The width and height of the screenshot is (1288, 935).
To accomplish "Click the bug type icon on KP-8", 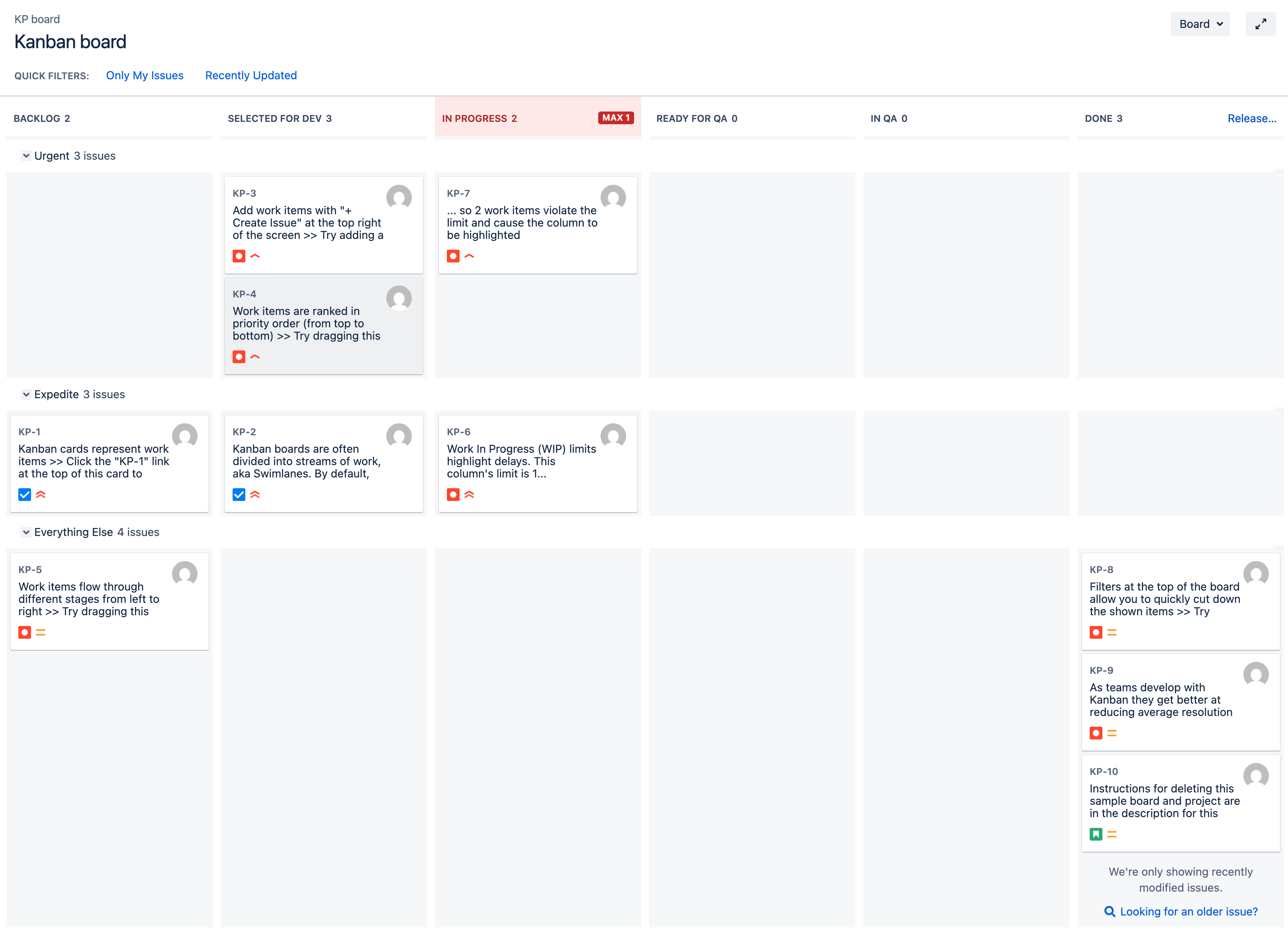I will [1096, 632].
